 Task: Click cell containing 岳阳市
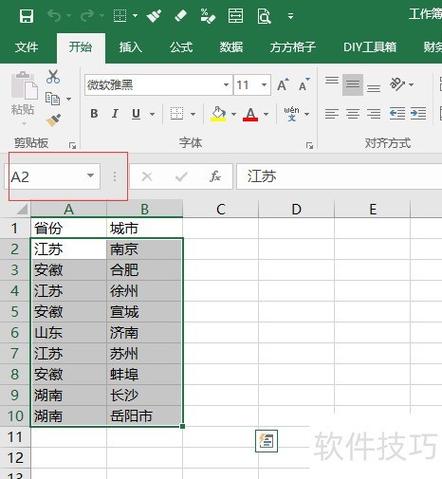(x=144, y=416)
